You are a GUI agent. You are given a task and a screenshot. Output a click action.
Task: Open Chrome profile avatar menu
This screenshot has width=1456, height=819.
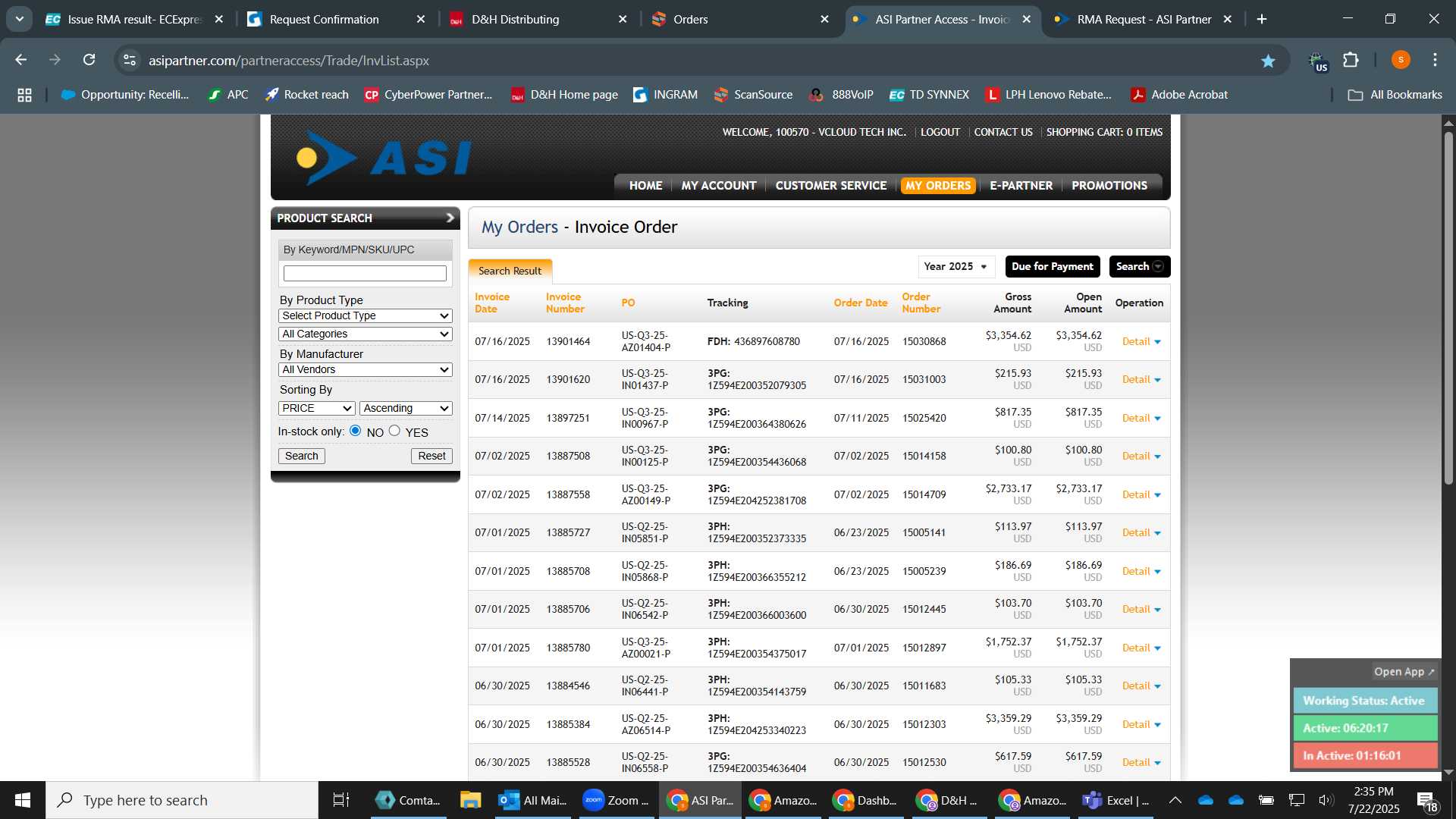1401,60
